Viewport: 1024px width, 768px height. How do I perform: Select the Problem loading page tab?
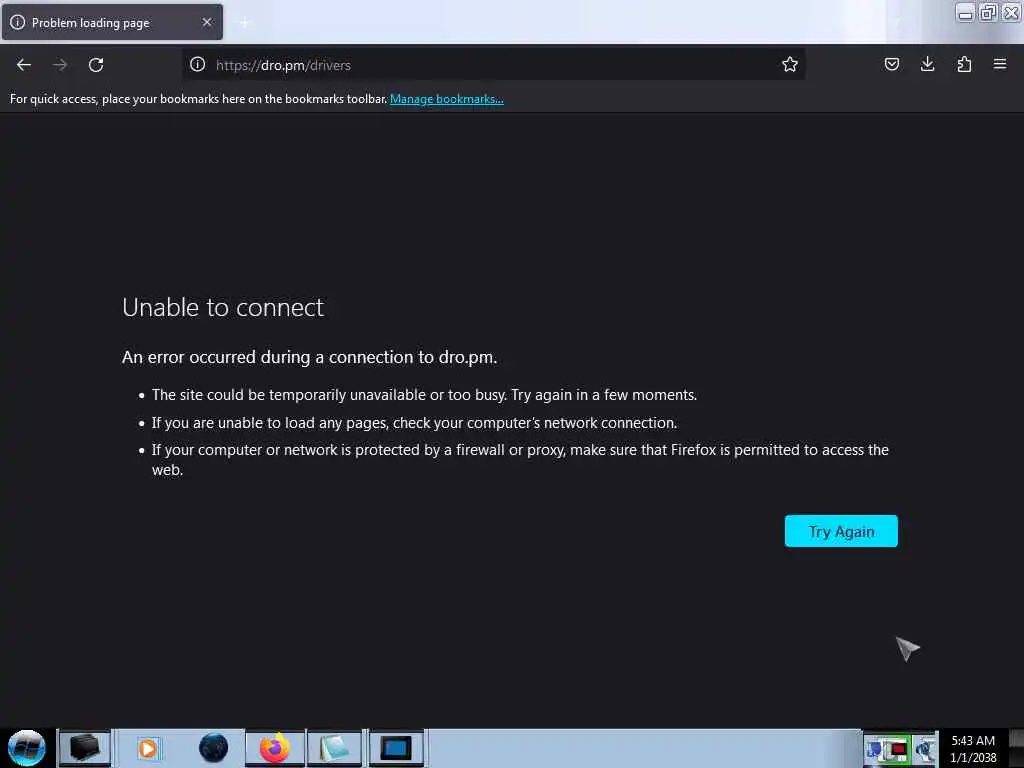[x=112, y=22]
